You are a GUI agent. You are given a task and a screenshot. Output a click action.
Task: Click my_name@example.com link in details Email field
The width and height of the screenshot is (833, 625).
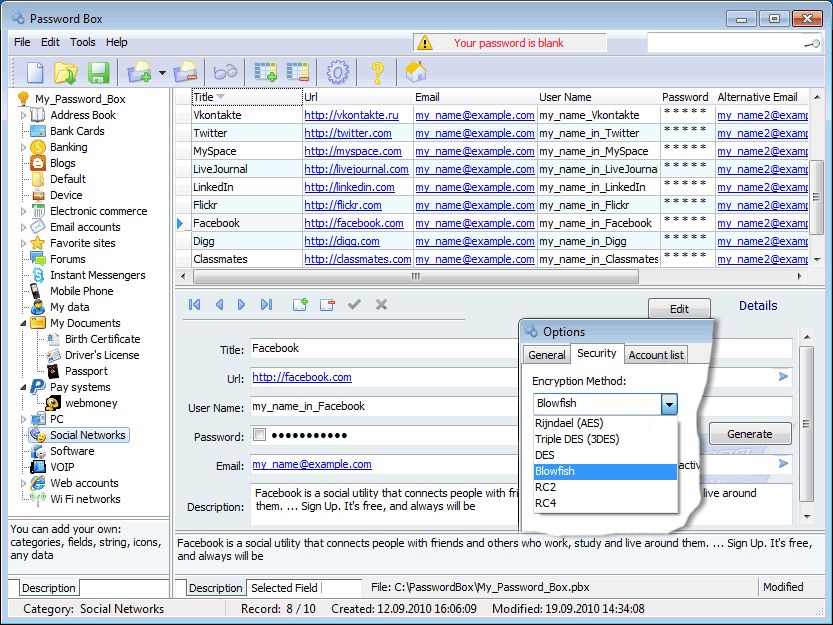point(312,464)
